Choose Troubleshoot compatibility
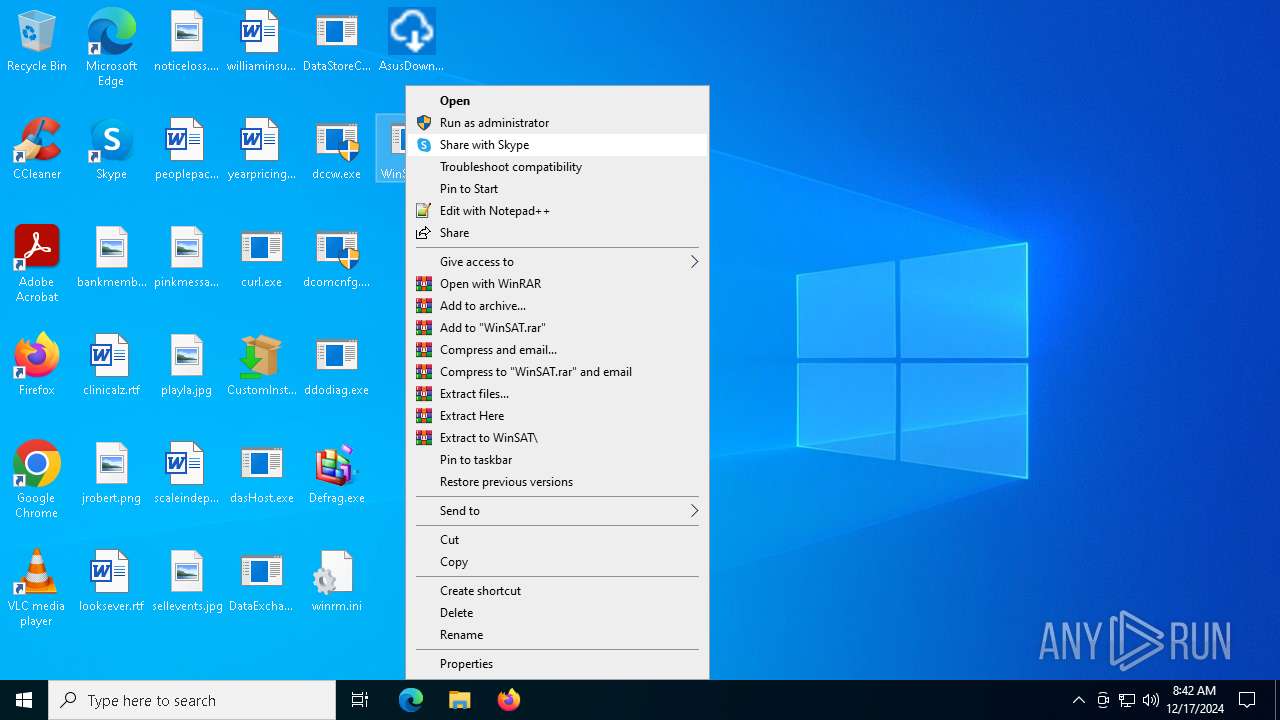1280x720 pixels. click(557, 167)
